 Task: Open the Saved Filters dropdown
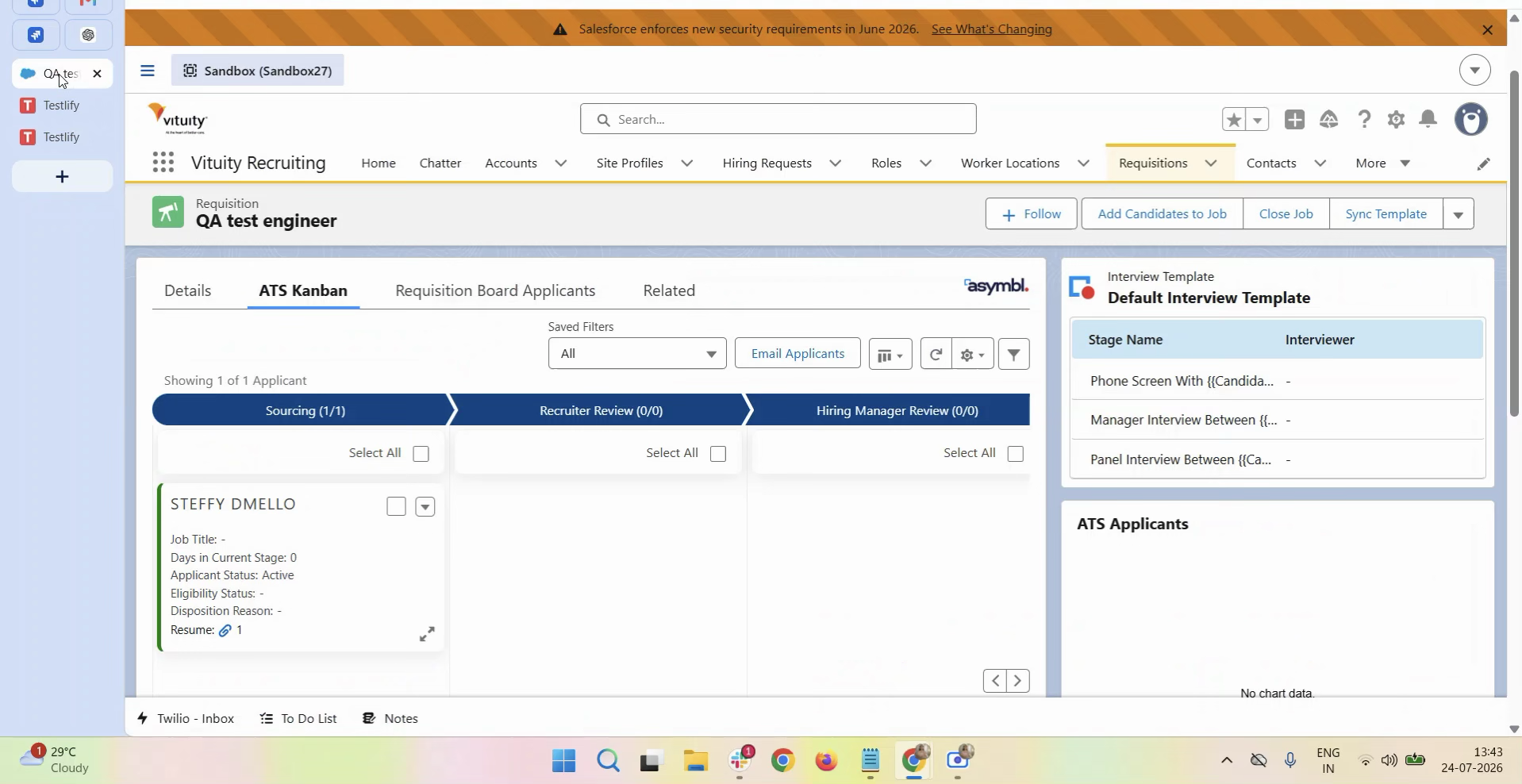pos(637,354)
